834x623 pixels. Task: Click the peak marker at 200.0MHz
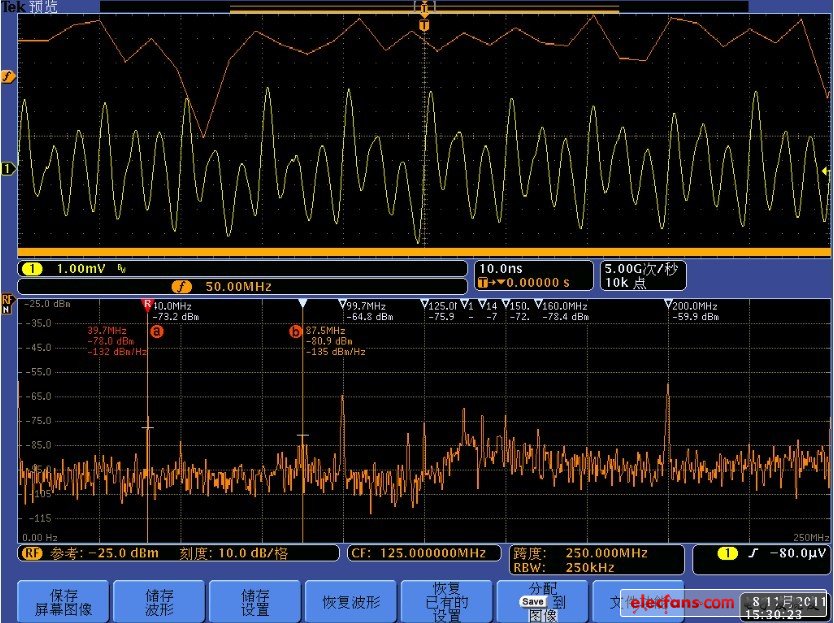tap(667, 305)
